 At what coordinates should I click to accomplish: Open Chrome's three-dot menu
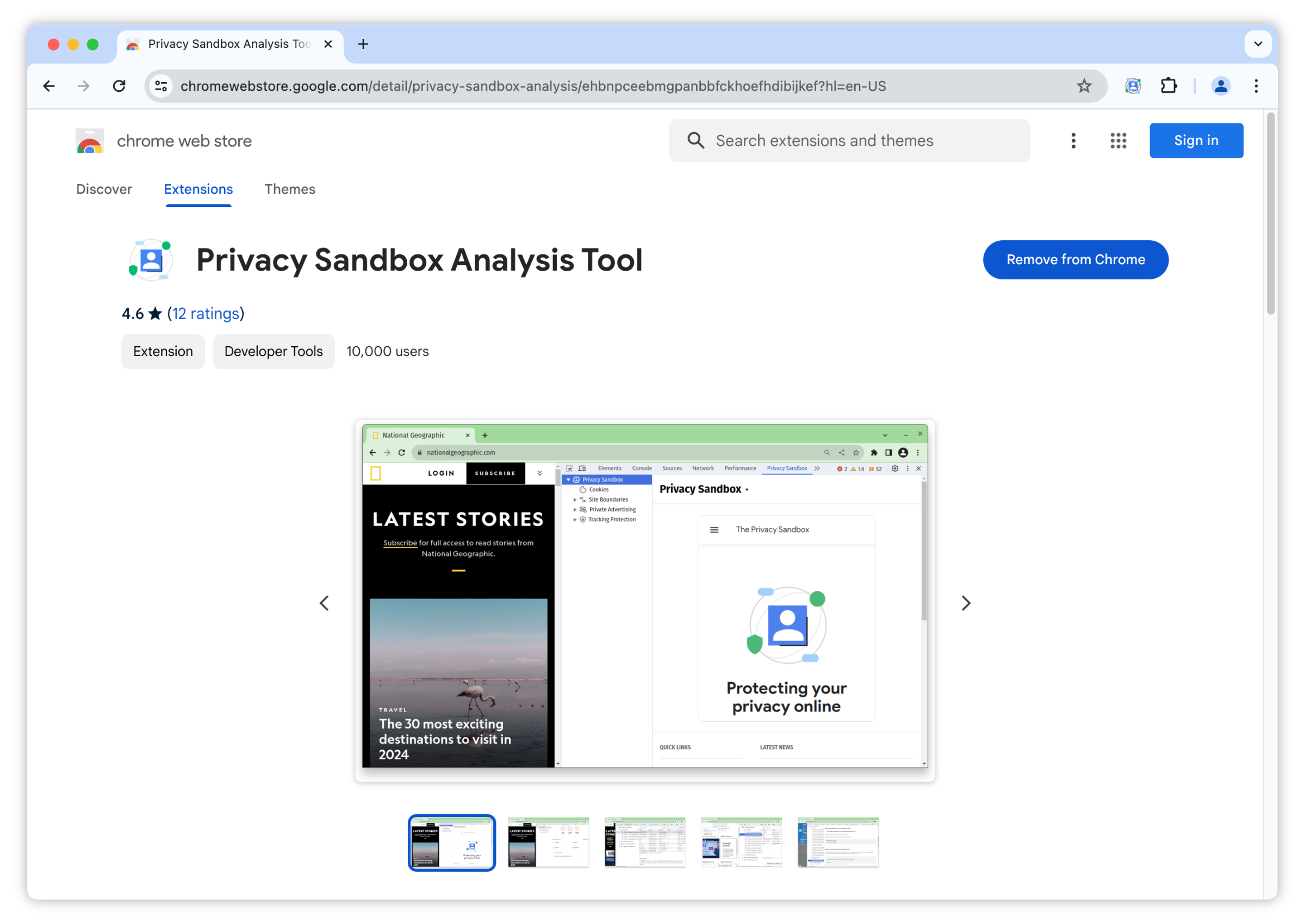point(1256,86)
